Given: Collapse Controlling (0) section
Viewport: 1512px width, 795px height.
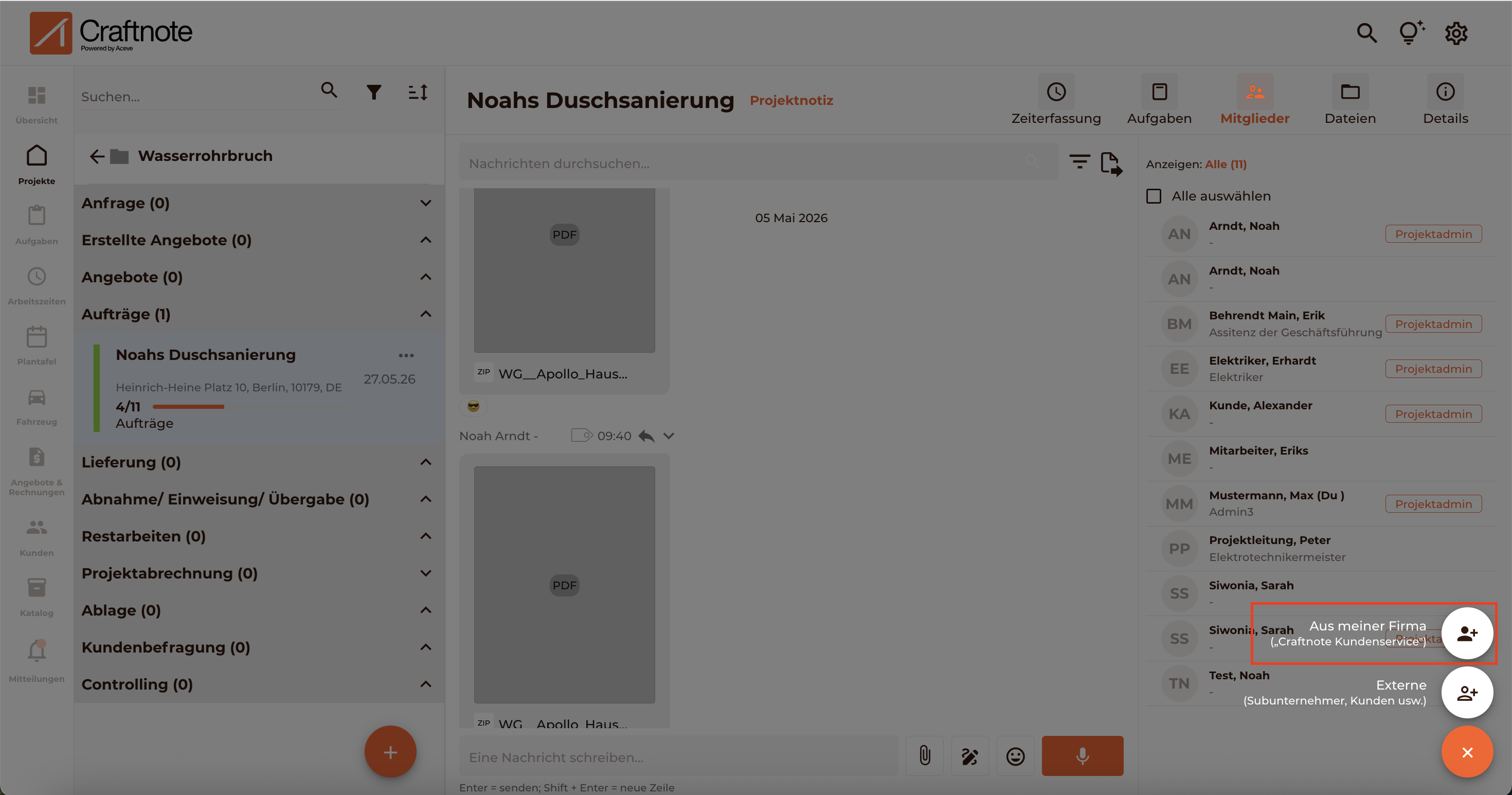Looking at the screenshot, I should tap(425, 684).
